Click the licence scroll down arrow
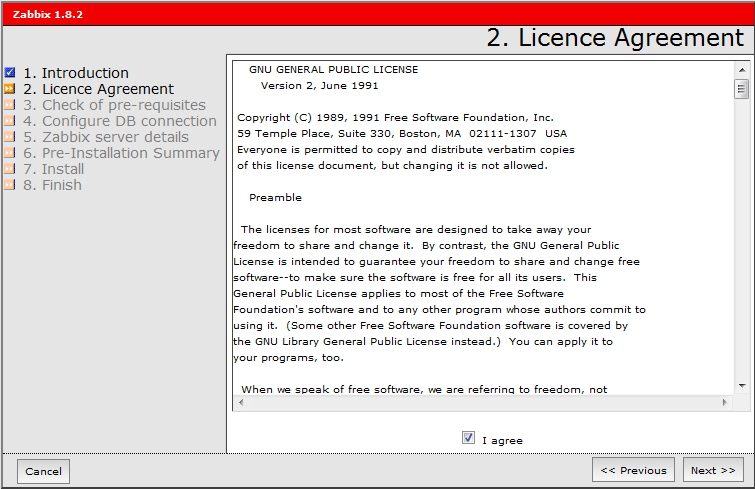Screen dimensions: 755x489 coord(741,386)
